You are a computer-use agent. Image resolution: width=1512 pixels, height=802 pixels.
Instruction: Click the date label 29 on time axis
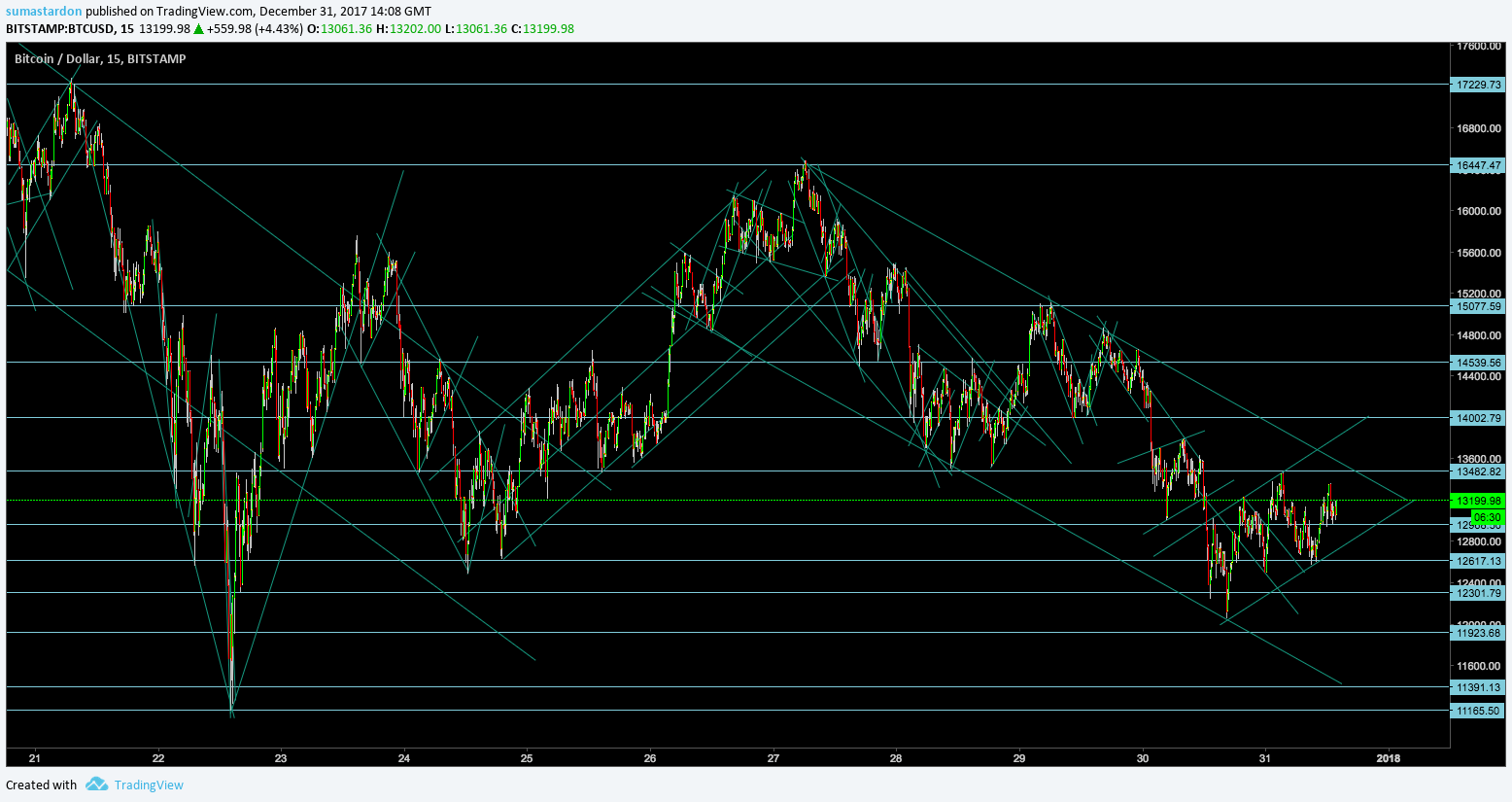(x=1019, y=758)
